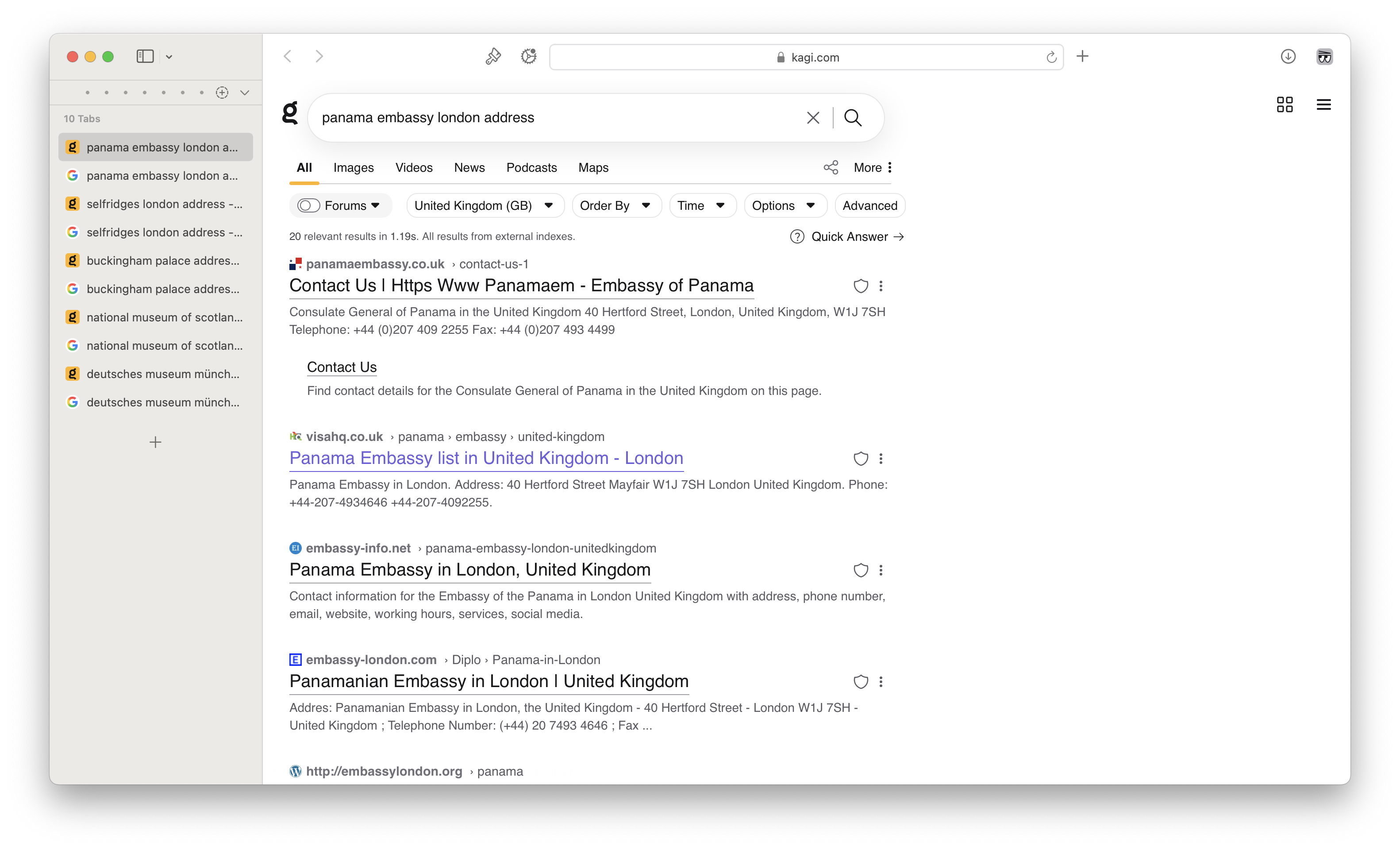1400x850 pixels.
Task: Click the Kagi logo icon
Action: click(290, 112)
